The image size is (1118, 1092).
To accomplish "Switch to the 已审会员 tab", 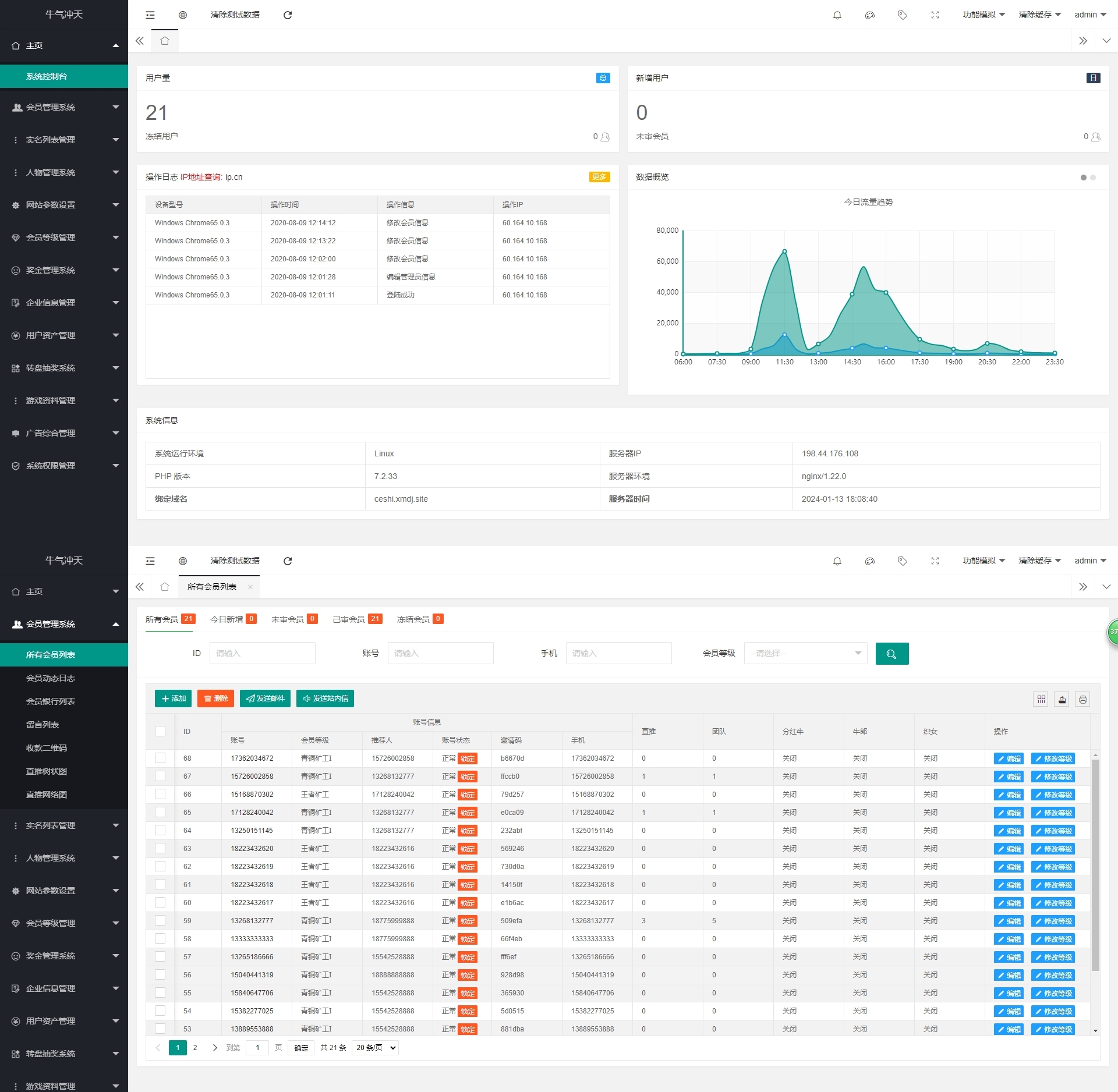I will (x=357, y=619).
